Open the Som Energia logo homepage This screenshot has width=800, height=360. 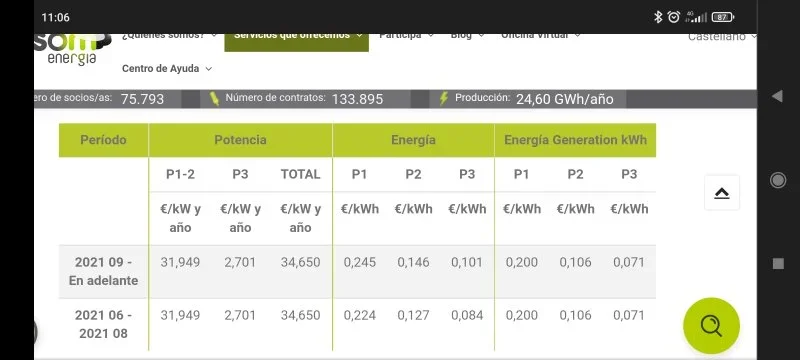[x=72, y=49]
